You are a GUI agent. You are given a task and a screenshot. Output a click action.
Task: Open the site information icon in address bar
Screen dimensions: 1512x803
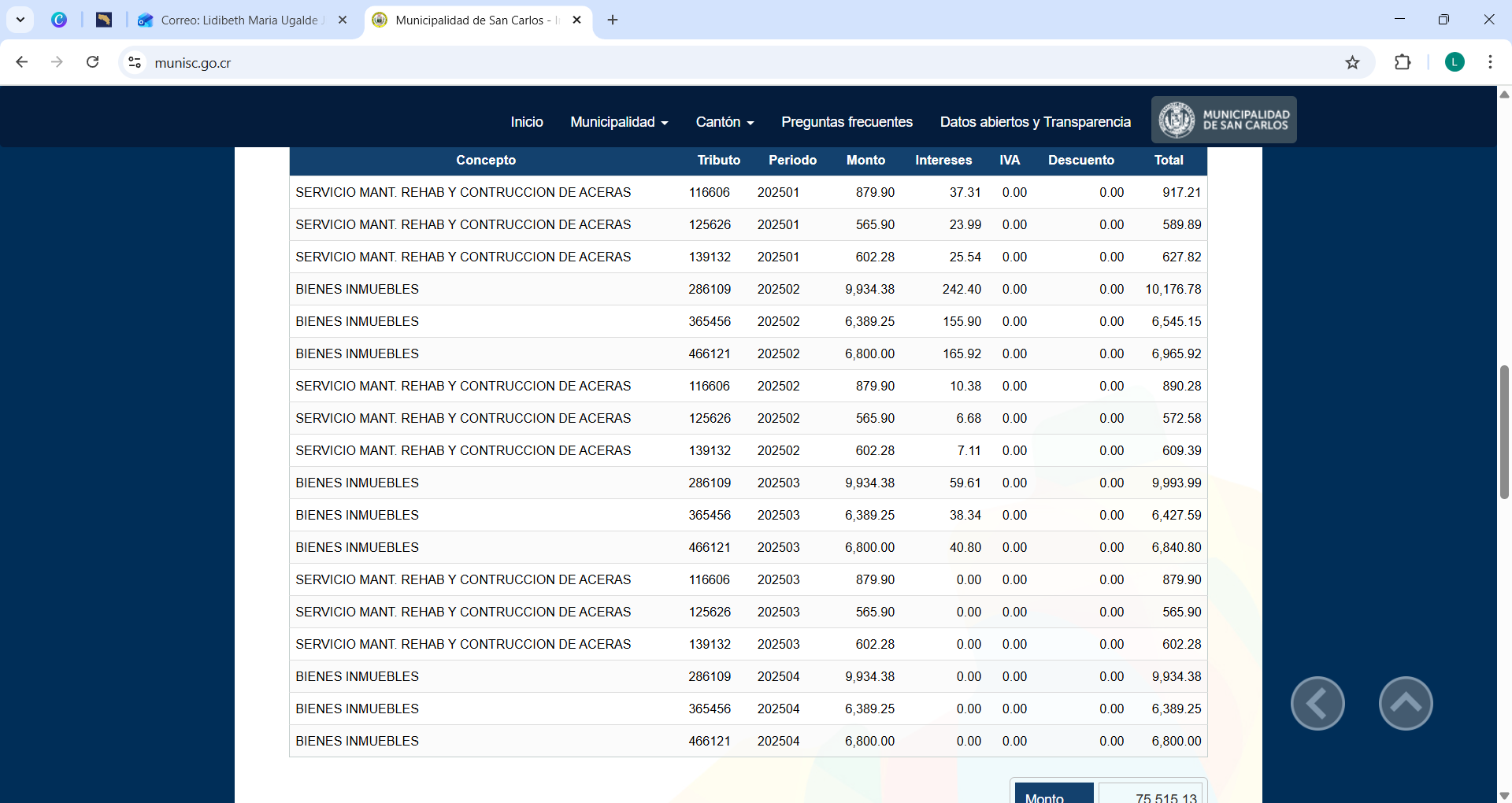[135, 62]
